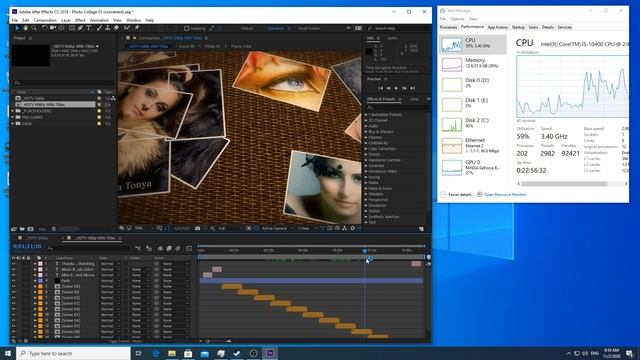
Task: Select the Hand tool in the toolbar
Action: point(25,28)
